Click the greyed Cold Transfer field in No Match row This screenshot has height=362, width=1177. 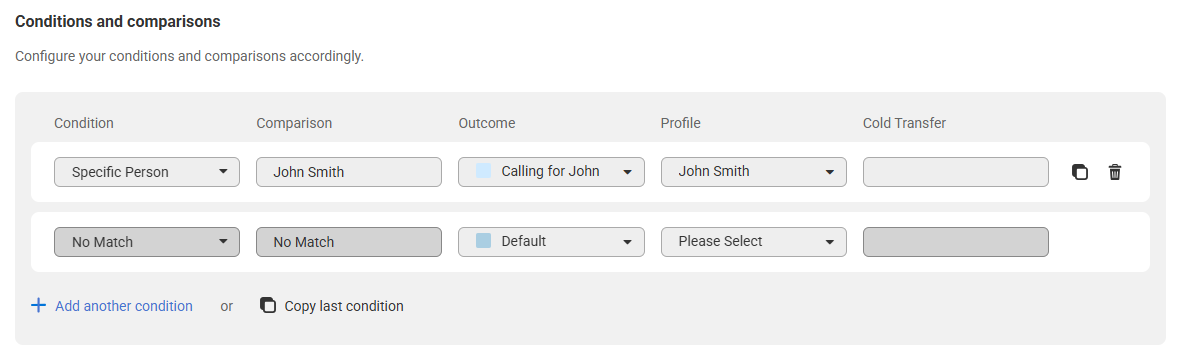pyautogui.click(x=956, y=242)
